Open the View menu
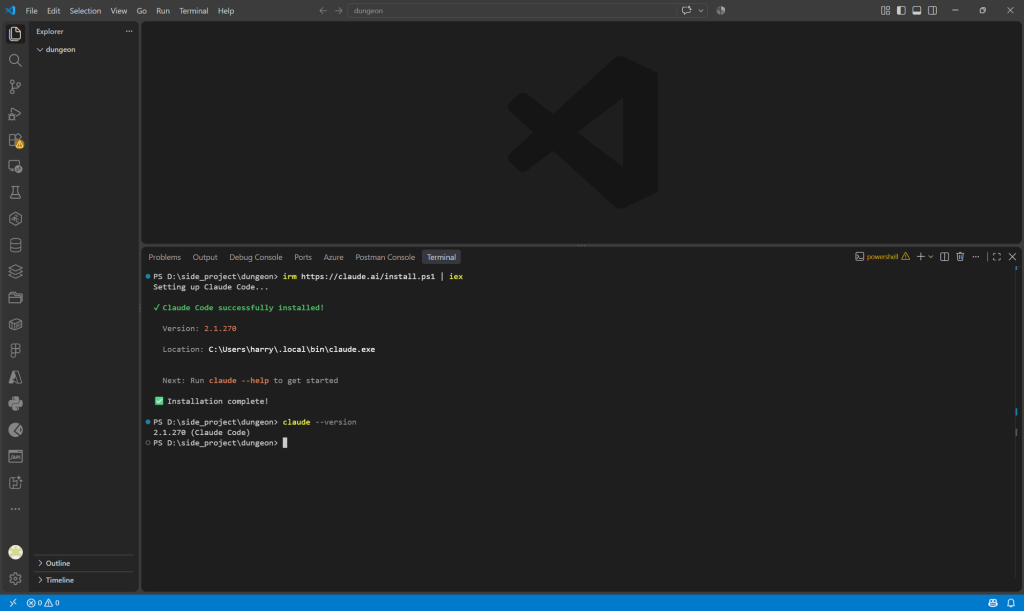The height and width of the screenshot is (611, 1024). pos(118,10)
